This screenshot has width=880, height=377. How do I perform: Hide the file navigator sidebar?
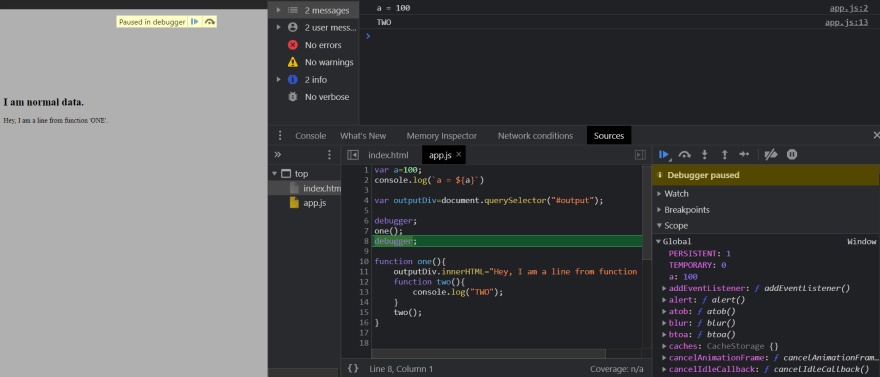pos(352,155)
